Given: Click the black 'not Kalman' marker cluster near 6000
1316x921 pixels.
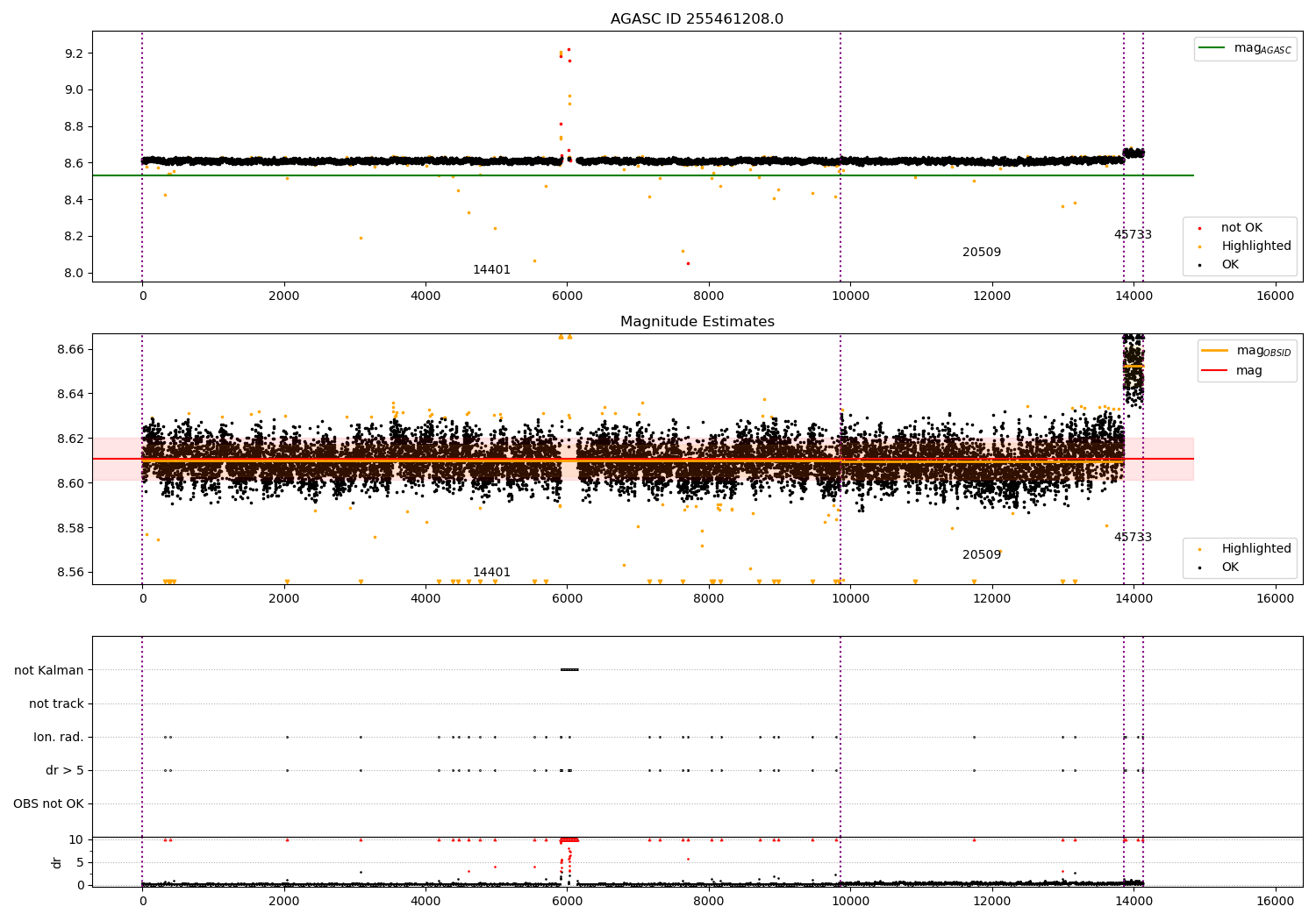Looking at the screenshot, I should [569, 670].
